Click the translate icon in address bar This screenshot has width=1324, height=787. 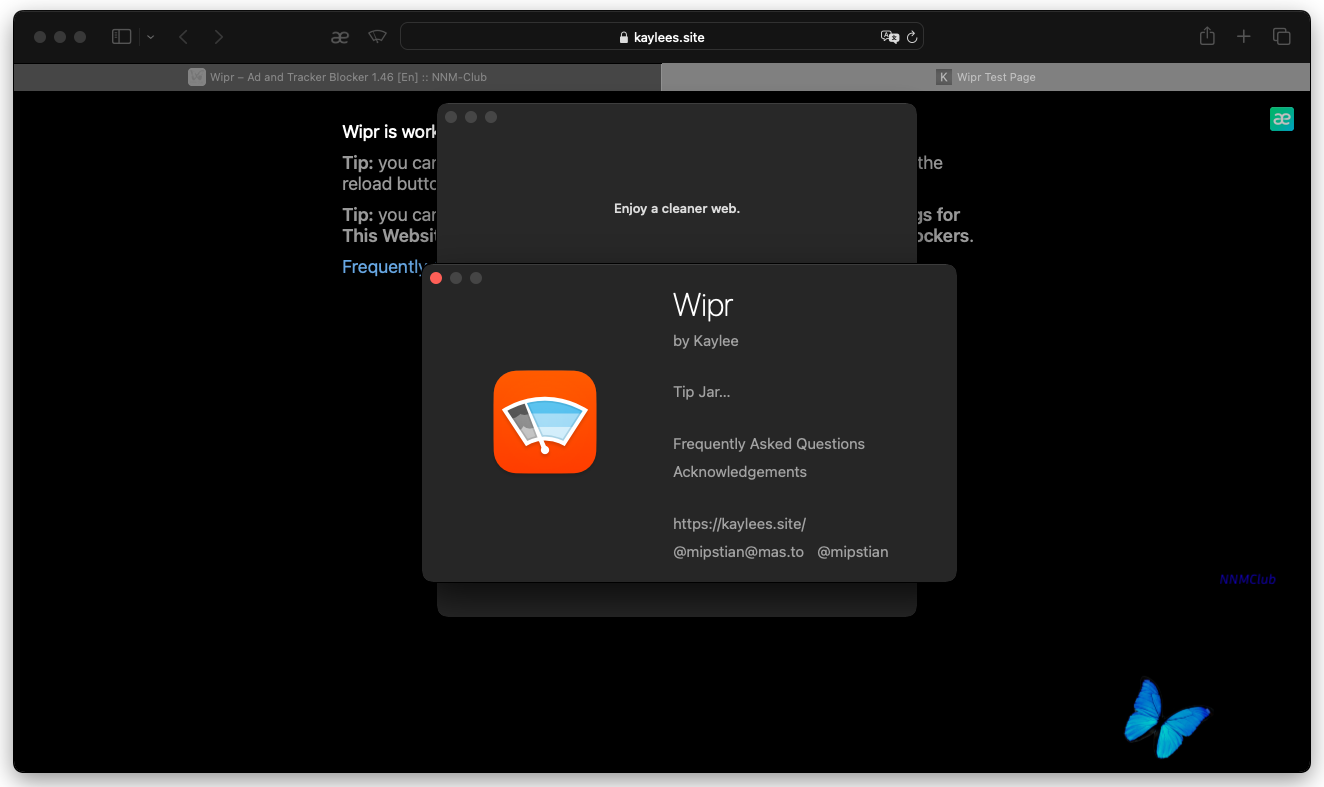[889, 37]
